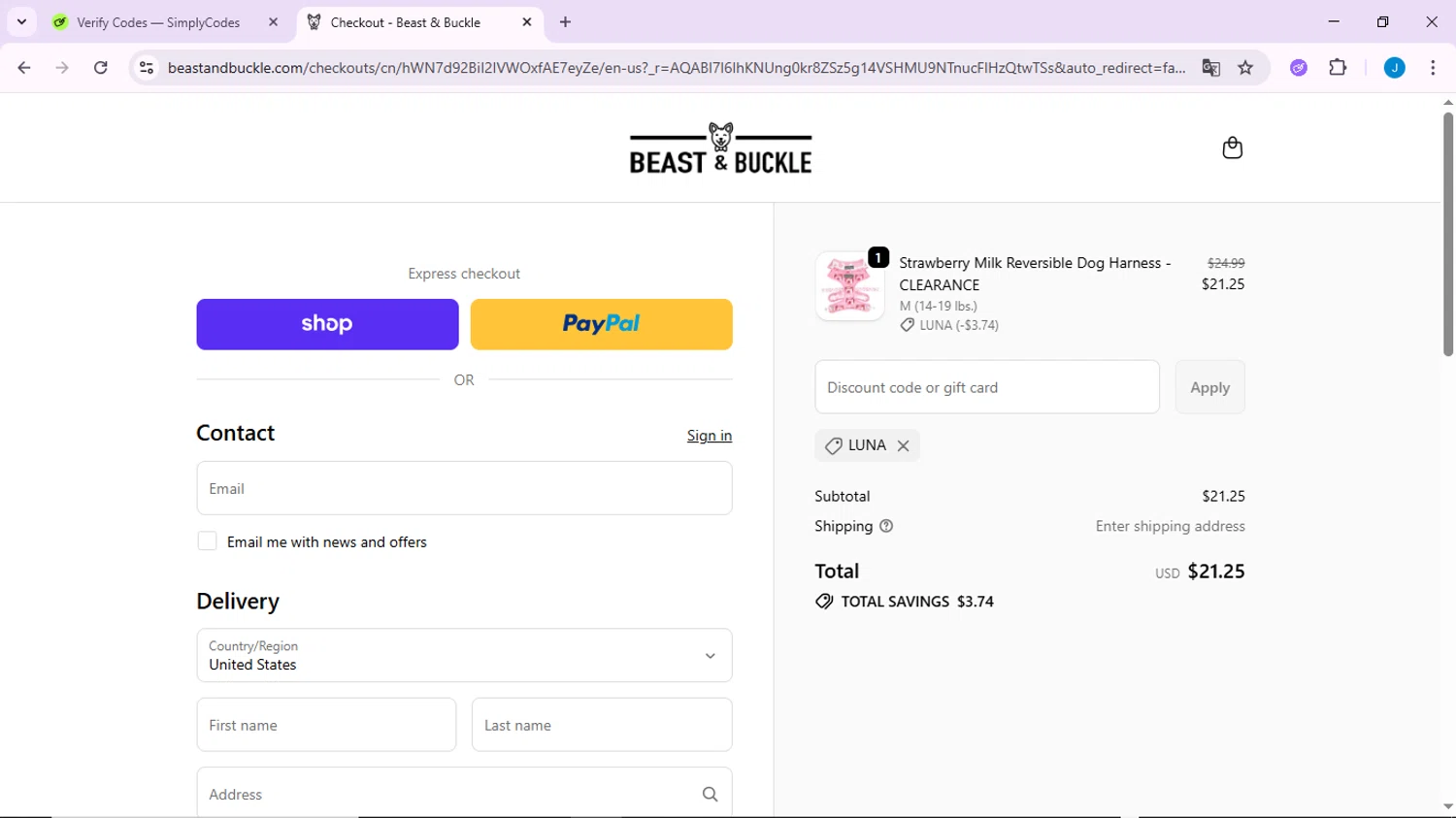
Task: Bookmark this page with the star
Action: (1245, 68)
